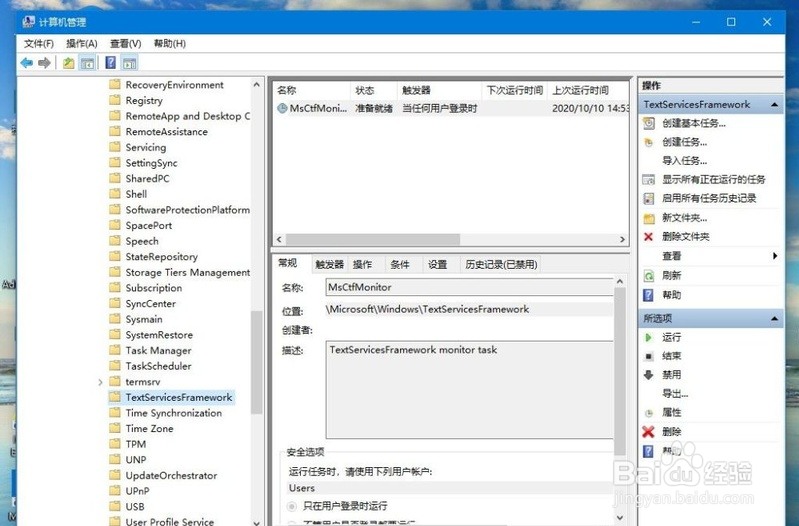Click the tree pane vertical scrollbar thumb
The image size is (799, 526).
click(256, 362)
